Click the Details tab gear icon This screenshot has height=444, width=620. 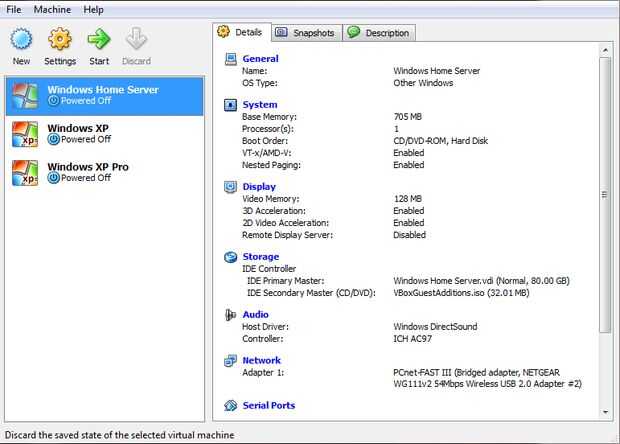click(x=223, y=32)
